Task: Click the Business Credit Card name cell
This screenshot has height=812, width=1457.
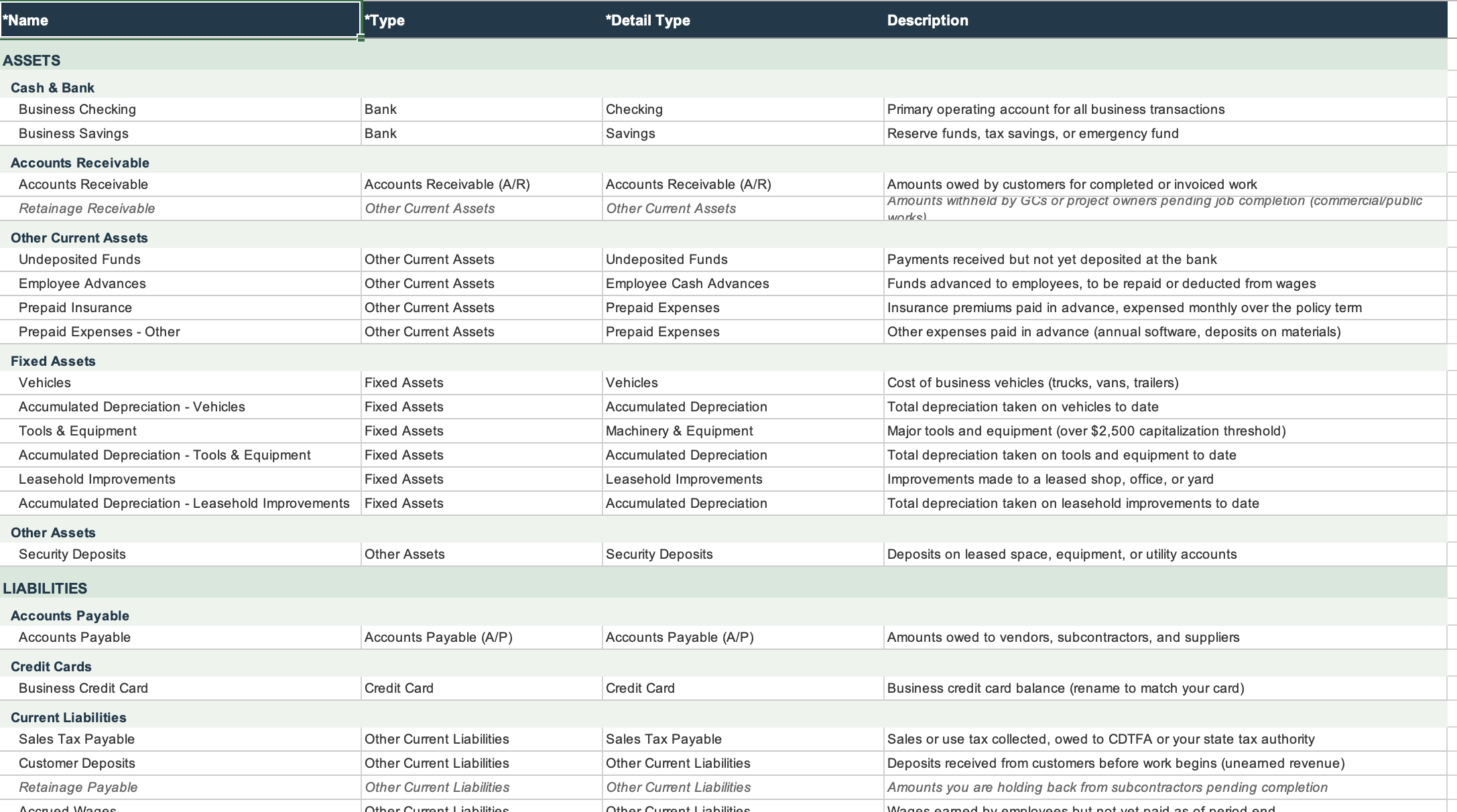Action: [180, 688]
